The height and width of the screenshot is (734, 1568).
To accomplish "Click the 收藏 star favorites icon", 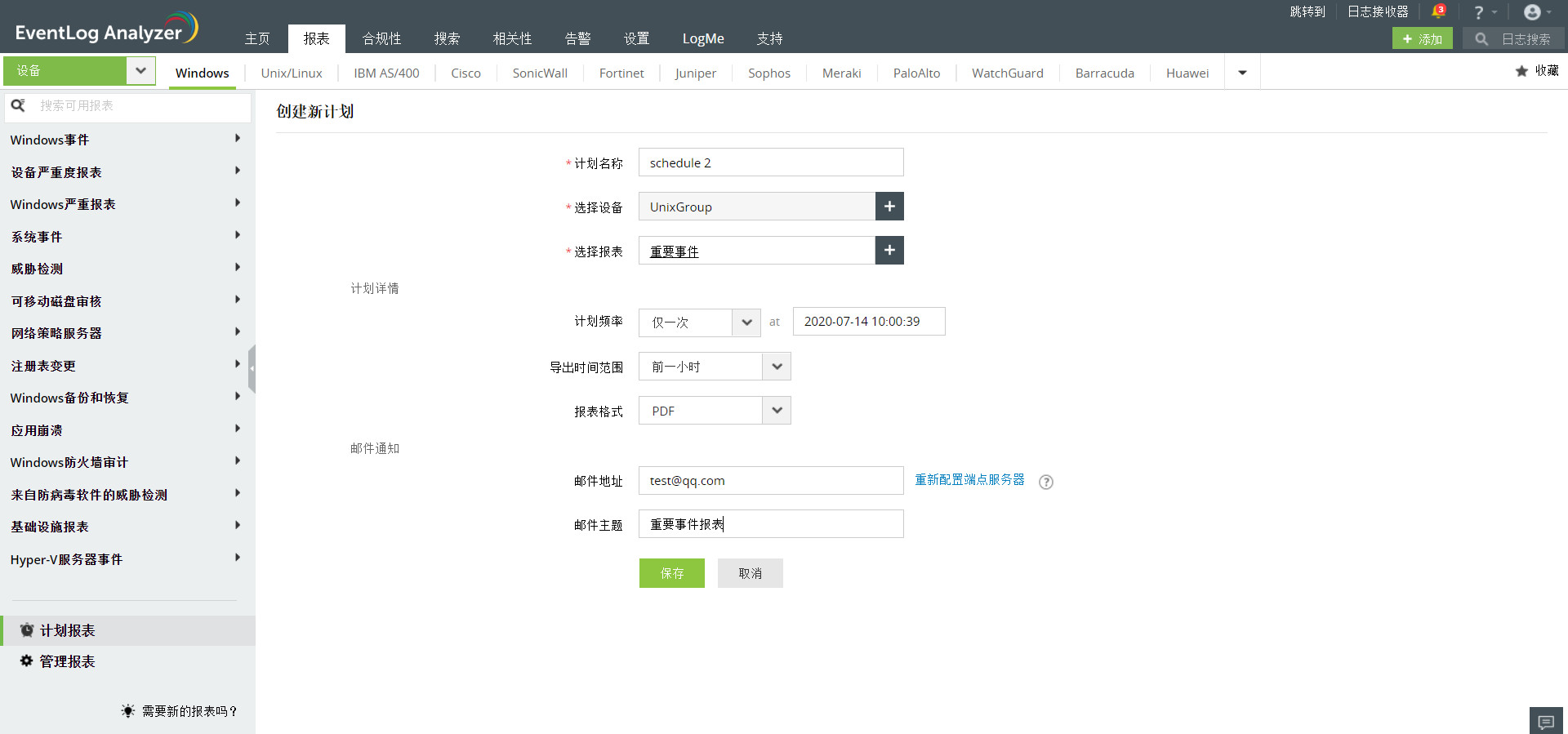I will click(x=1521, y=71).
